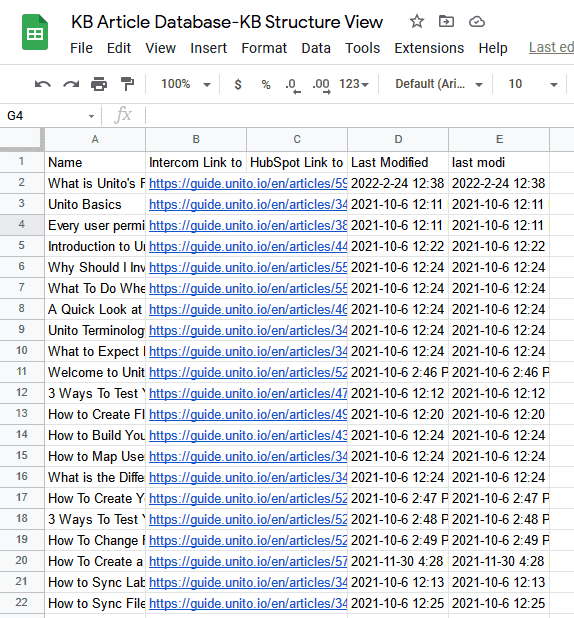Print the spreadsheet
Image resolution: width=574 pixels, height=618 pixels.
99,84
